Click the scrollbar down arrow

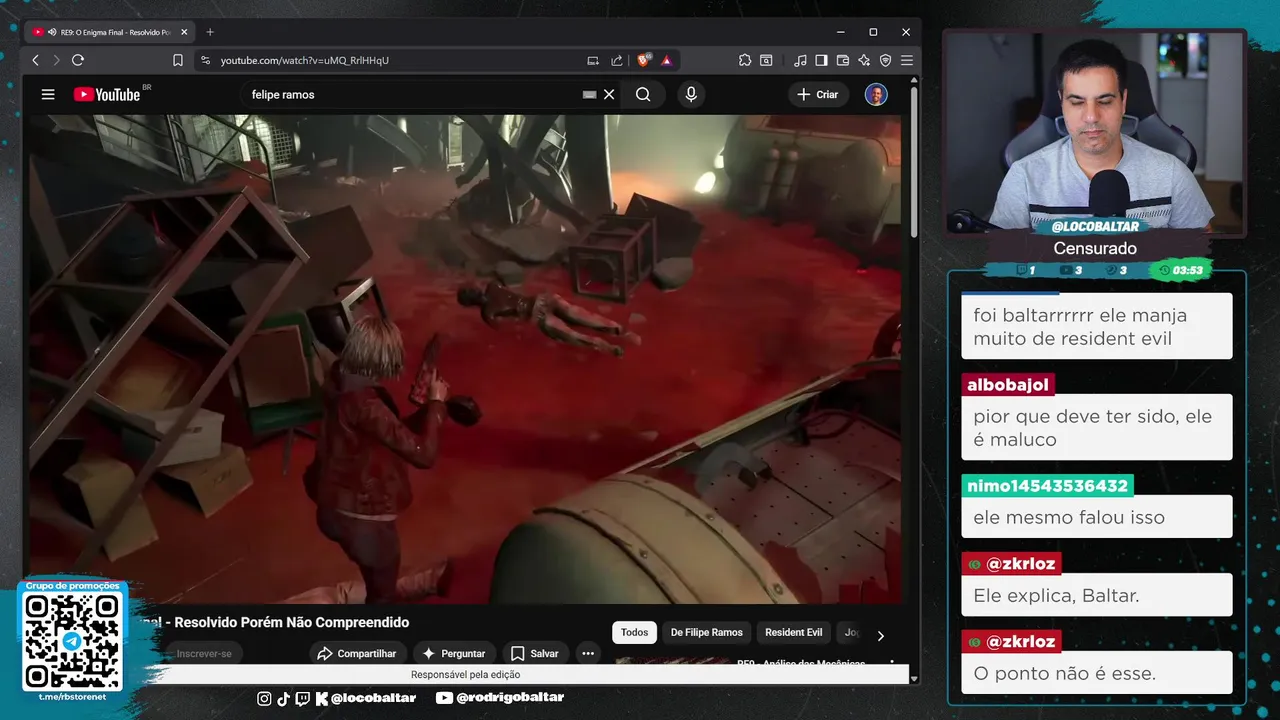(x=914, y=677)
